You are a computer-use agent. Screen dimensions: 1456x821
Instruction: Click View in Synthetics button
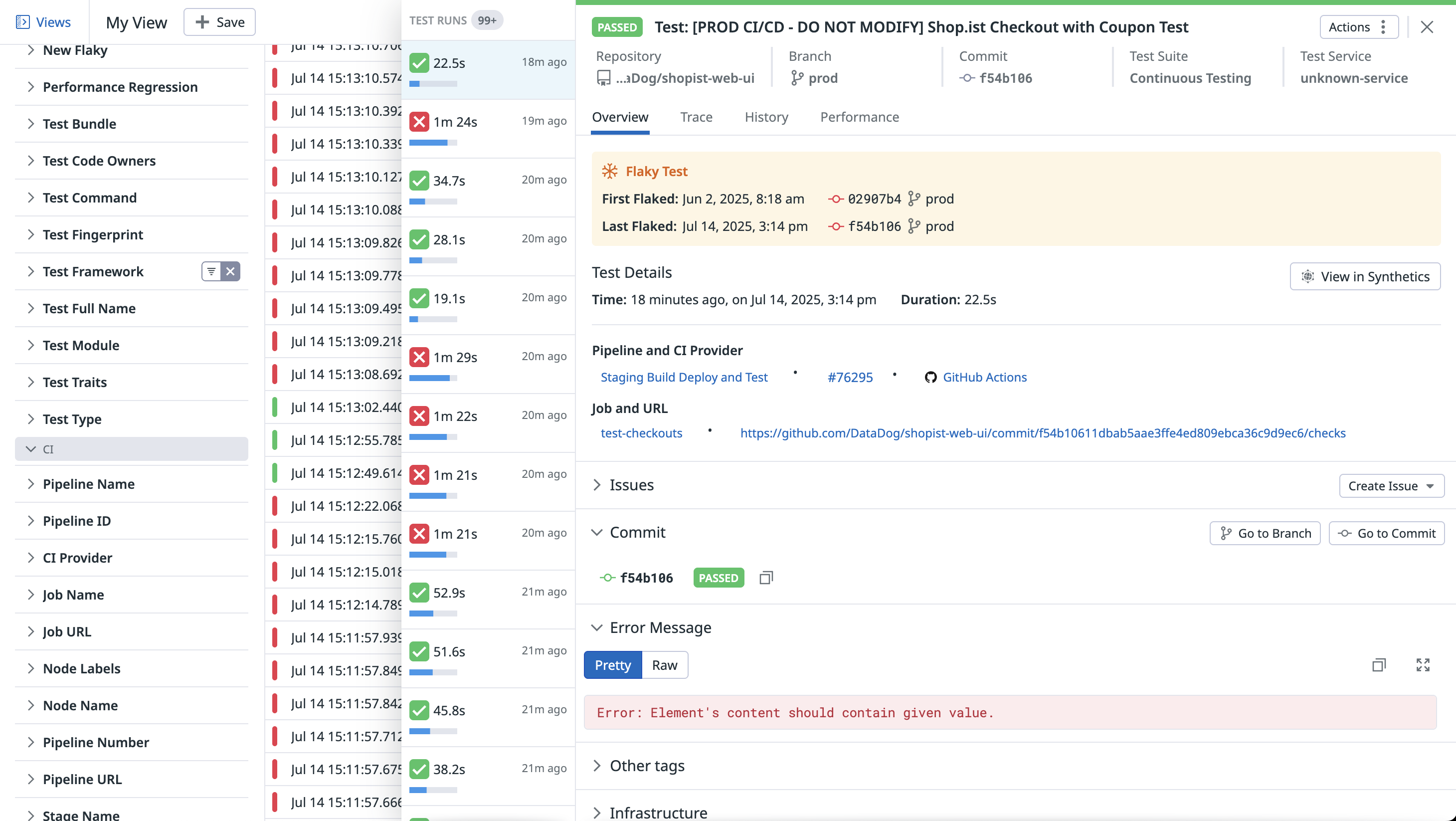(1365, 276)
